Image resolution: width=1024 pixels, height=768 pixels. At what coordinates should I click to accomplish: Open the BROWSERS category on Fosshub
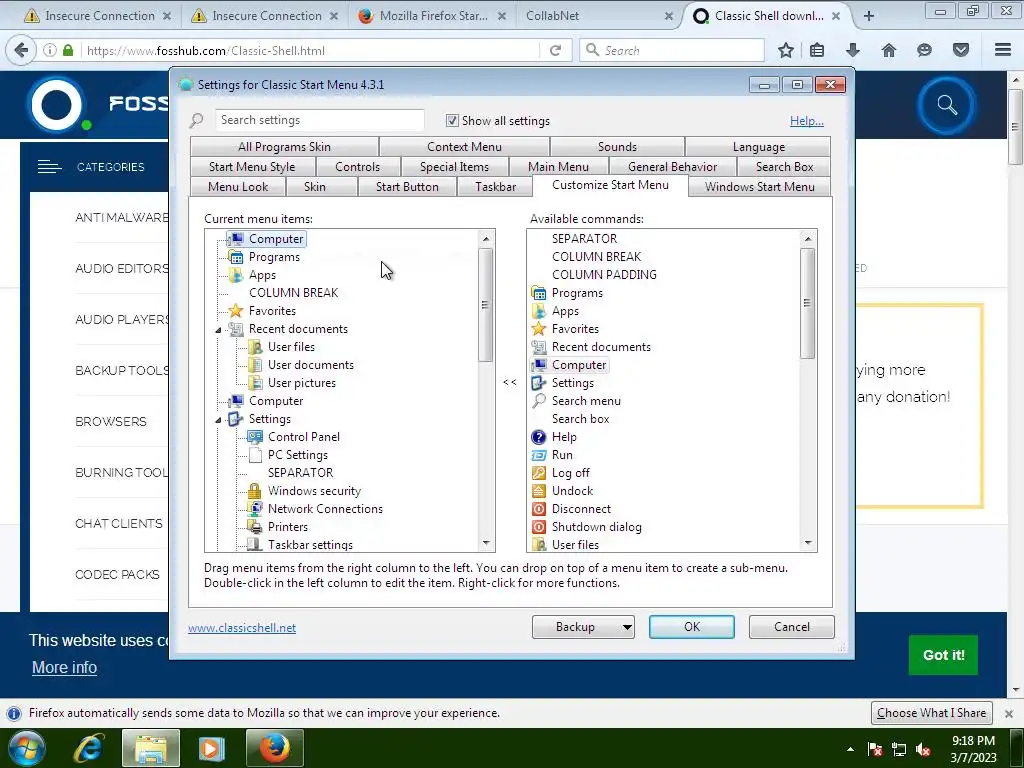[111, 422]
